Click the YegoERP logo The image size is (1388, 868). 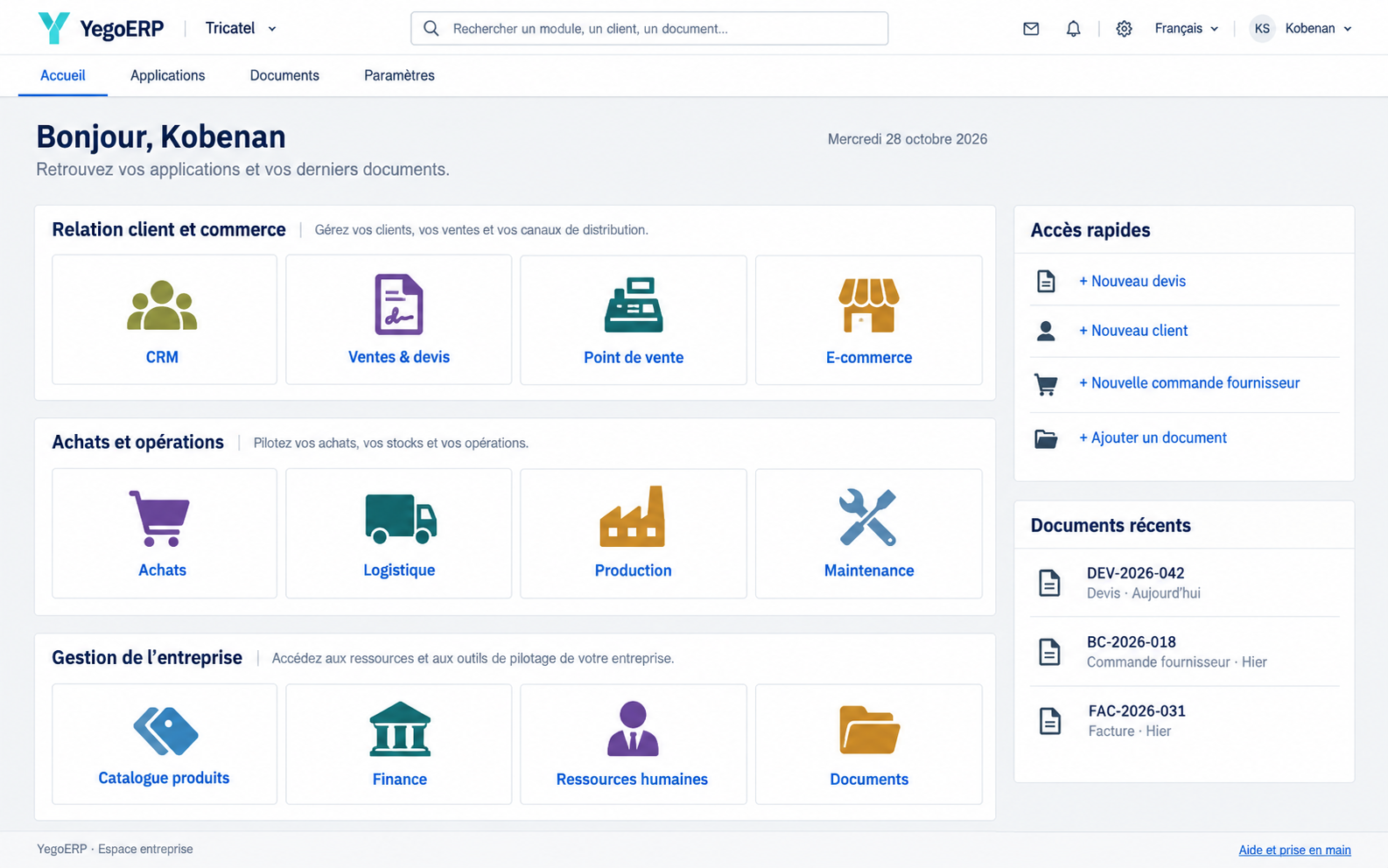point(101,29)
